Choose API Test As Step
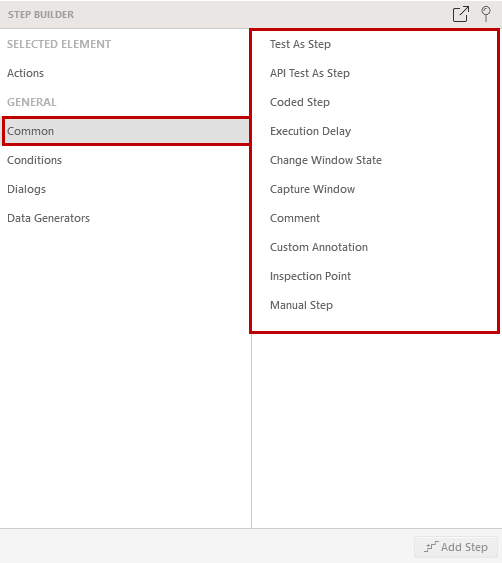Viewport: 502px width, 563px height. [310, 73]
